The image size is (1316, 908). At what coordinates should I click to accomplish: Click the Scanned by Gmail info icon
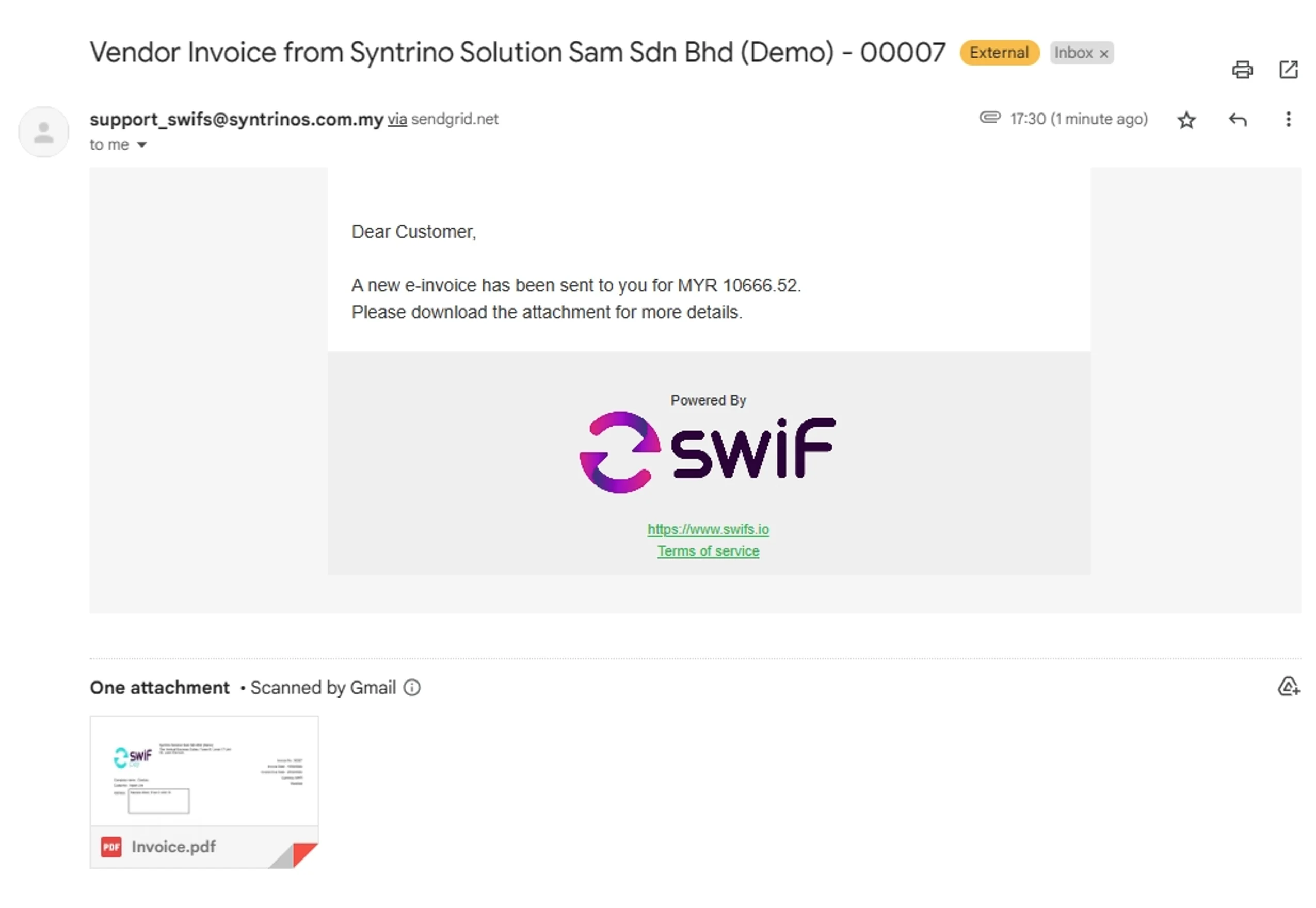(412, 687)
